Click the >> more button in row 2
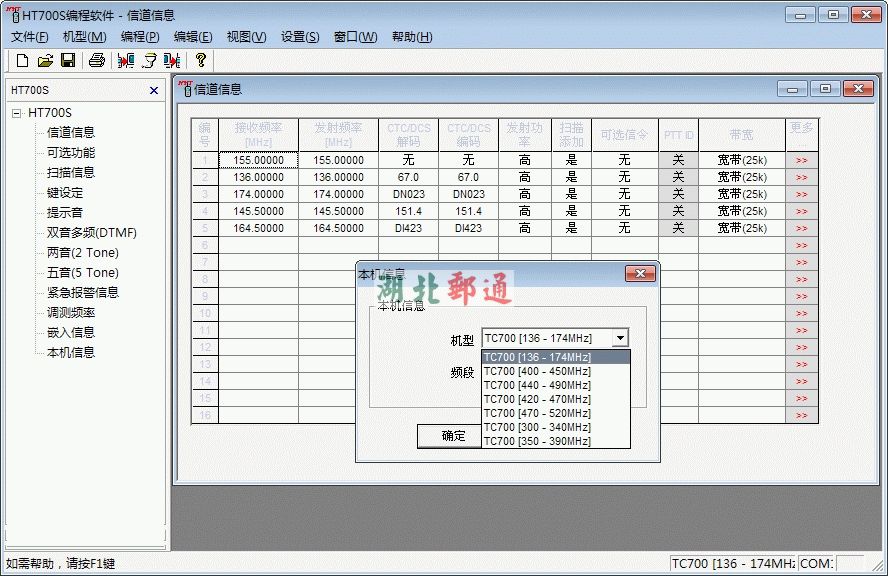The width and height of the screenshot is (888, 576). click(801, 177)
